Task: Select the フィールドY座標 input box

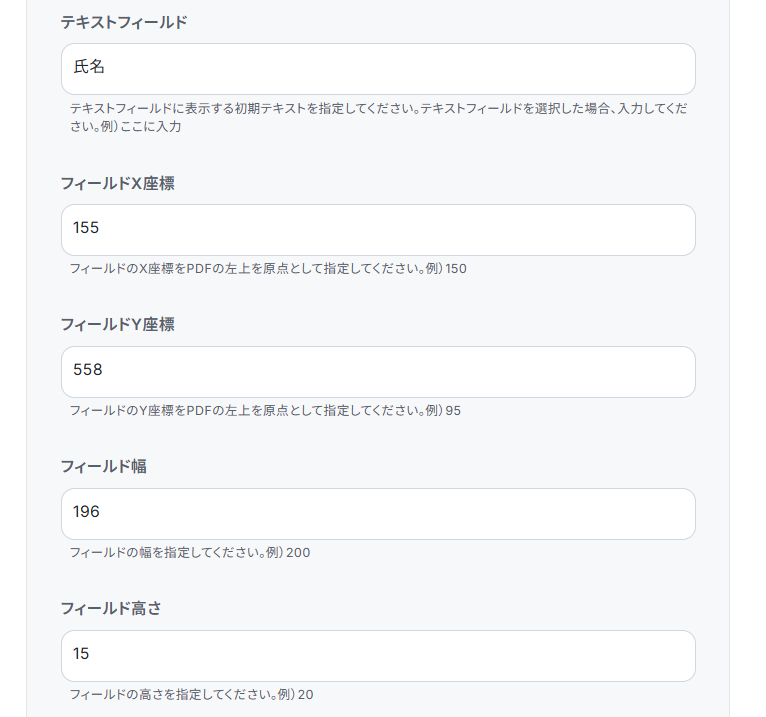Action: click(378, 372)
